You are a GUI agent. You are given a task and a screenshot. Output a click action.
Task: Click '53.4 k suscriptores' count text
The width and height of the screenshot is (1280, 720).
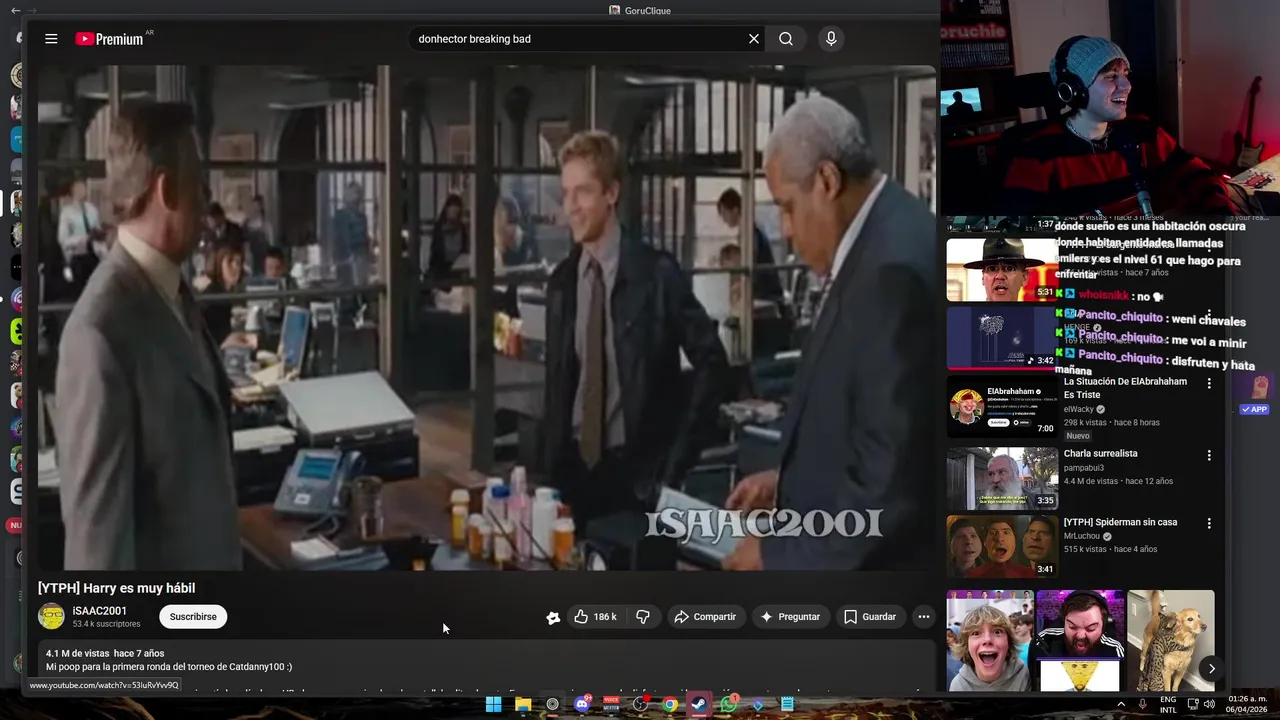coord(106,624)
